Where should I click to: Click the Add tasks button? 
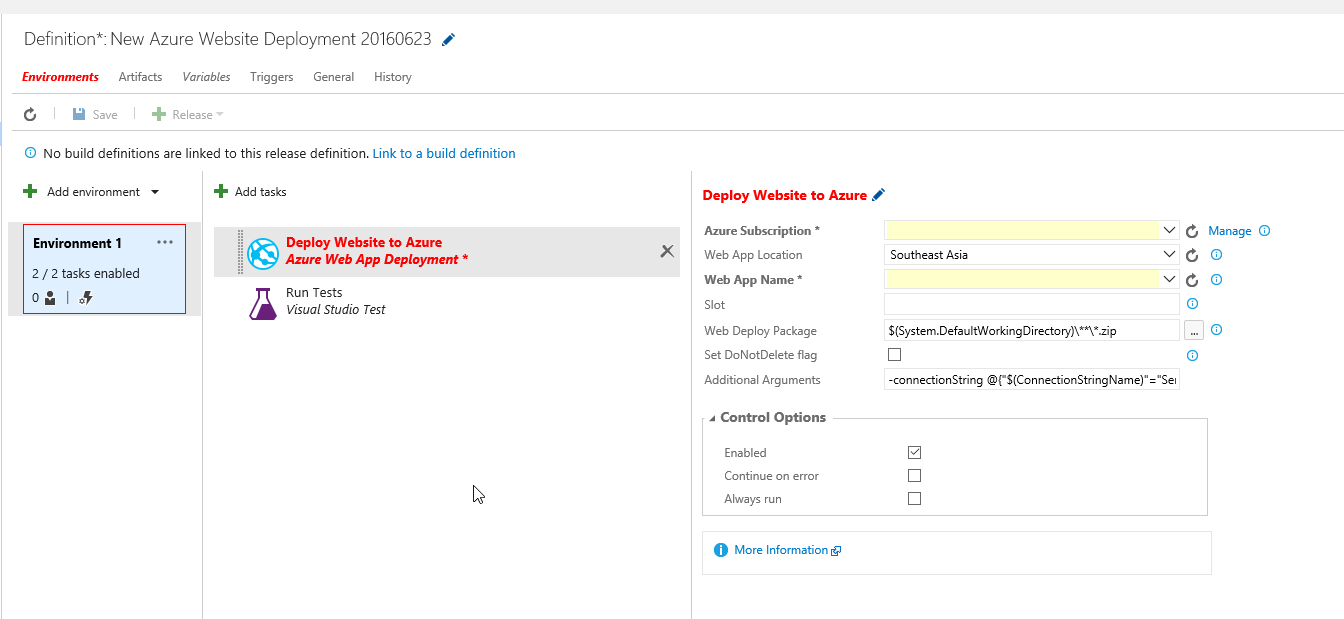pos(251,192)
